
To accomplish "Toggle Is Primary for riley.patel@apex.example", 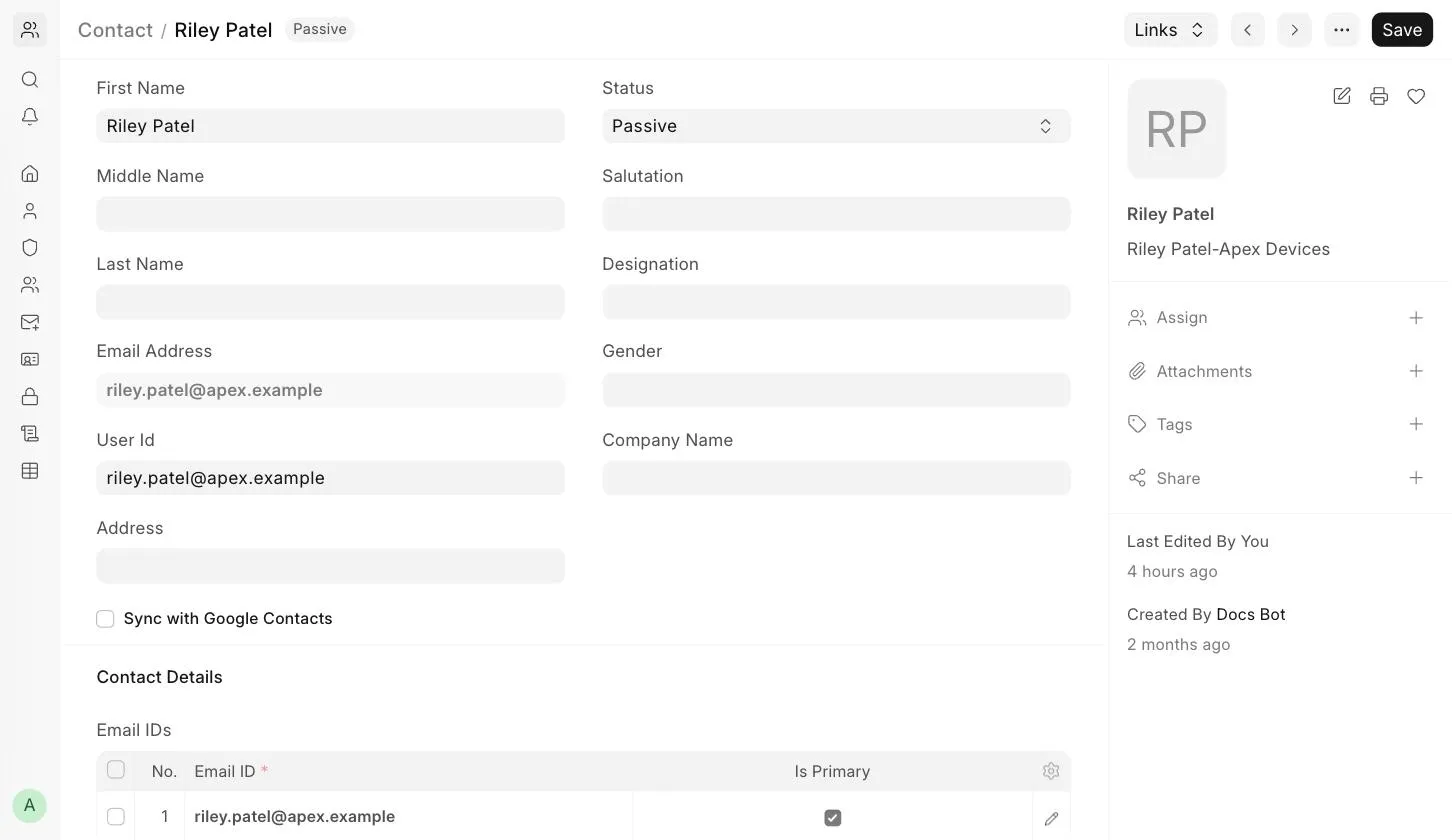I will [832, 818].
